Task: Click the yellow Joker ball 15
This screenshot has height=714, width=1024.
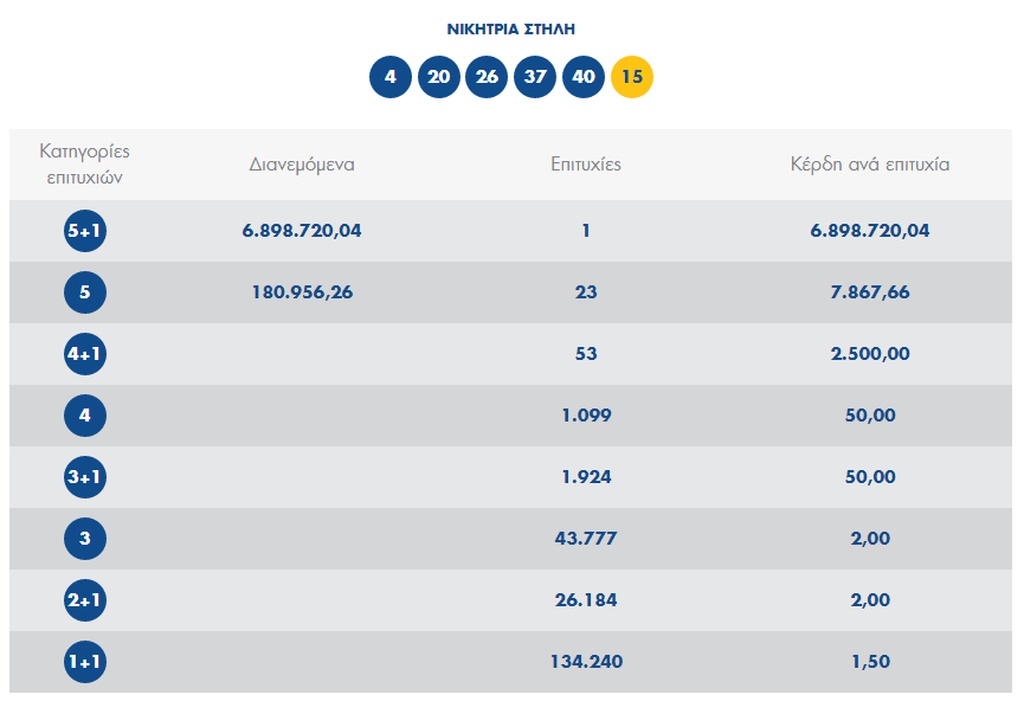Action: pos(632,77)
